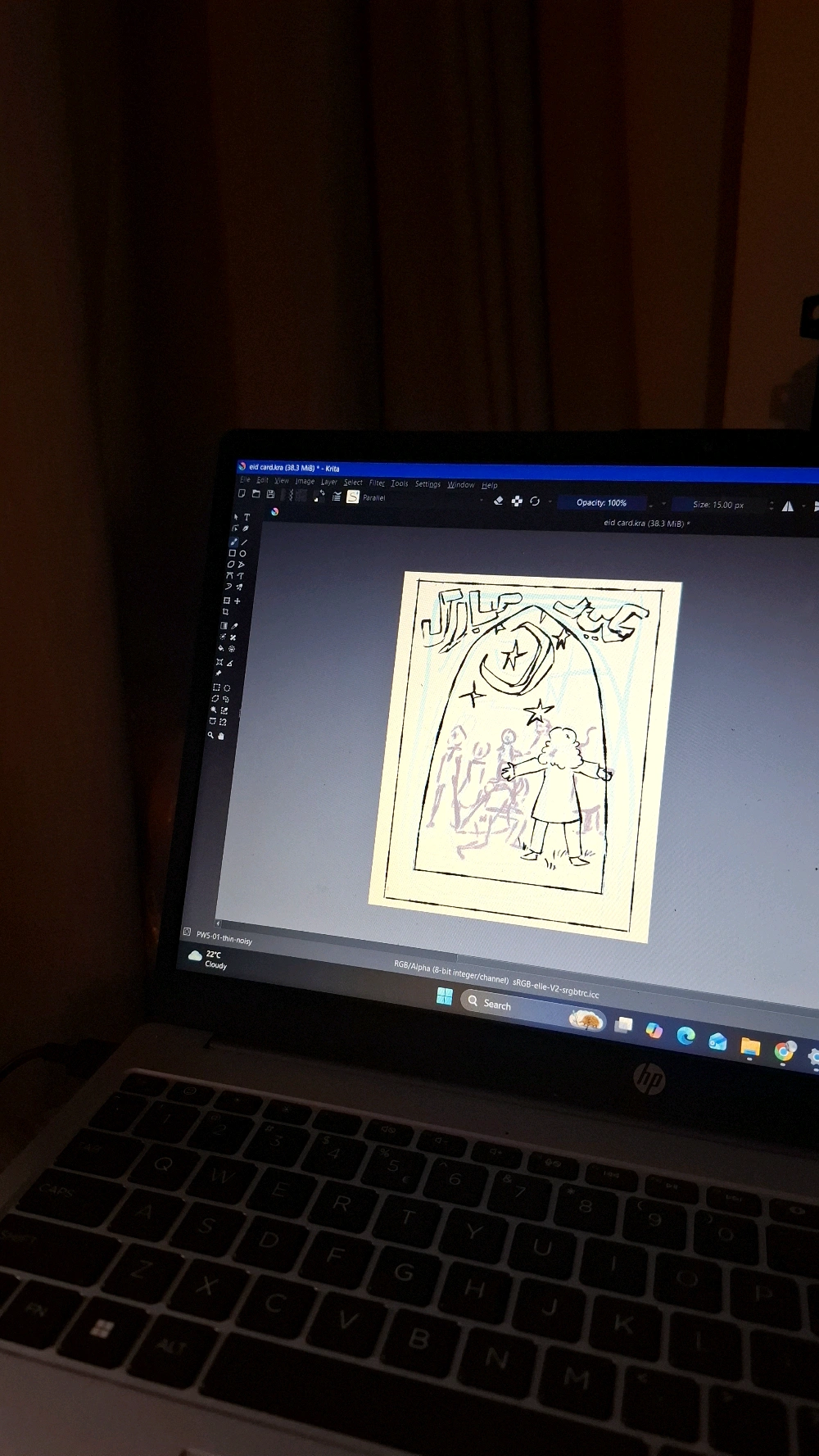Viewport: 819px width, 1456px height.
Task: Select the Pan hand tool
Action: [x=221, y=736]
